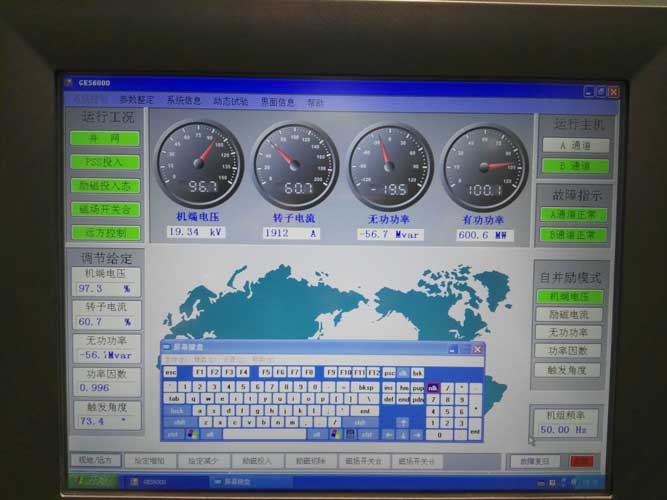Toggle 远方控制 status button
This screenshot has height=500, width=667.
105,233
